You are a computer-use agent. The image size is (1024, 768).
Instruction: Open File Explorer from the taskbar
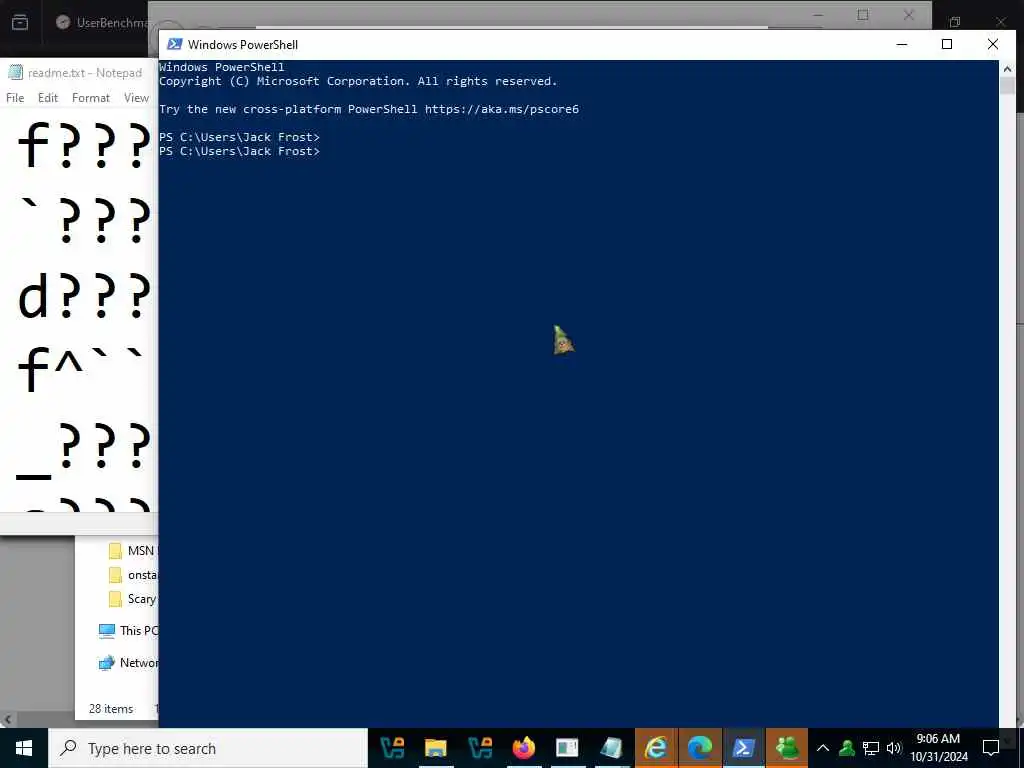(x=436, y=748)
